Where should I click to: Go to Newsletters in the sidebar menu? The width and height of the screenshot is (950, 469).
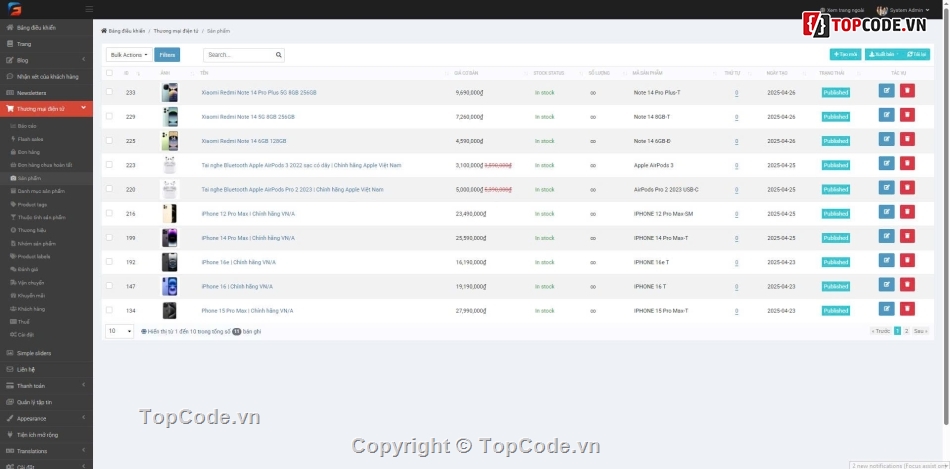(x=31, y=93)
